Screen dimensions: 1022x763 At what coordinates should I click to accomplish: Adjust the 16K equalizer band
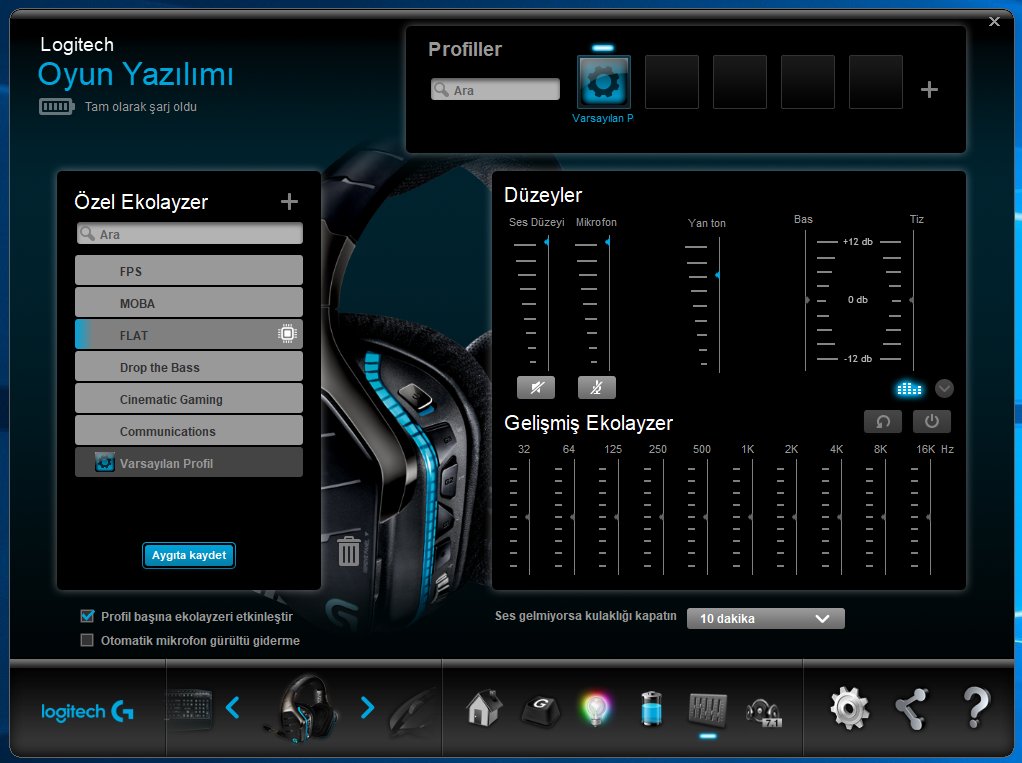click(x=929, y=517)
